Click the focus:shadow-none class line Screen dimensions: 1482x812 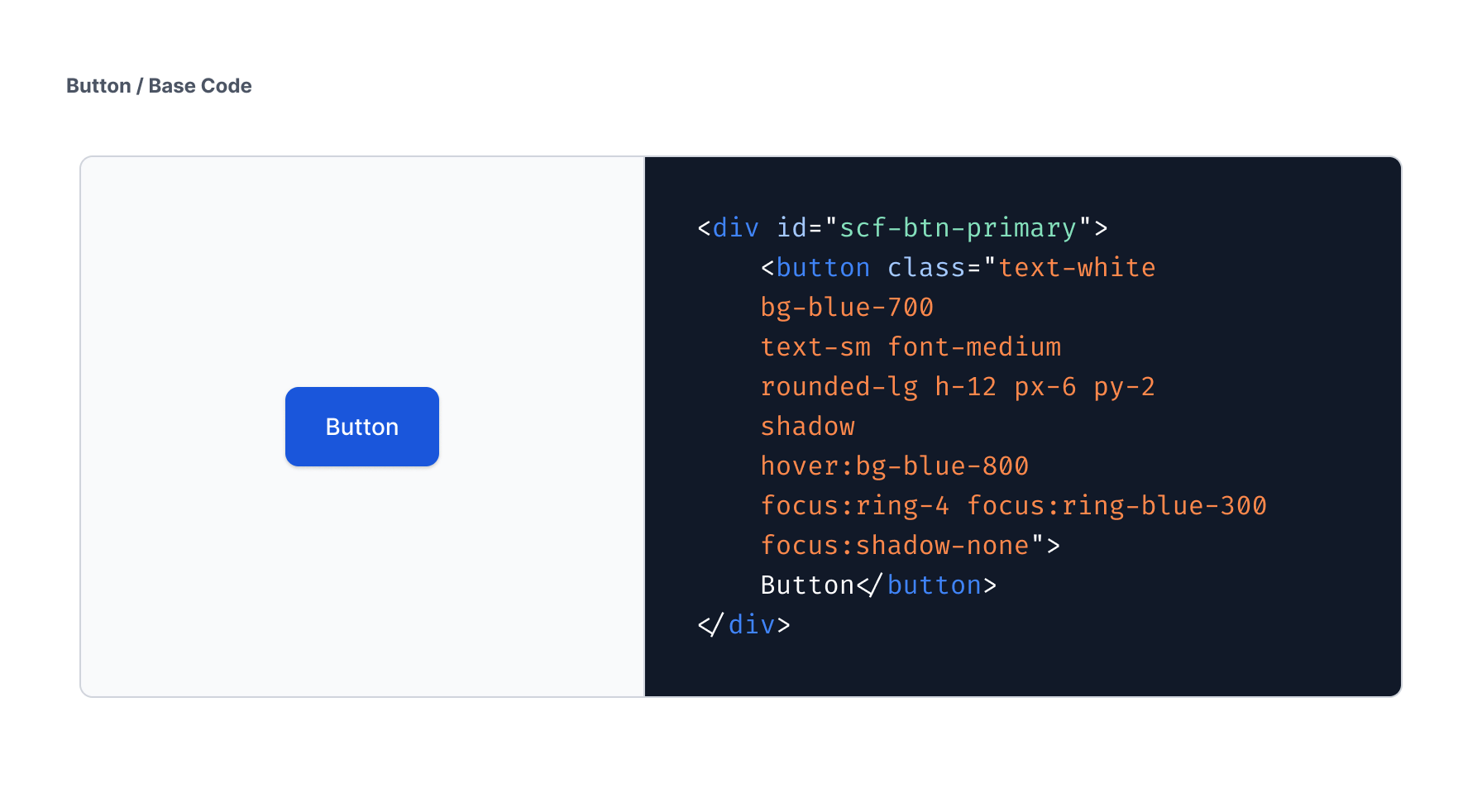(894, 546)
